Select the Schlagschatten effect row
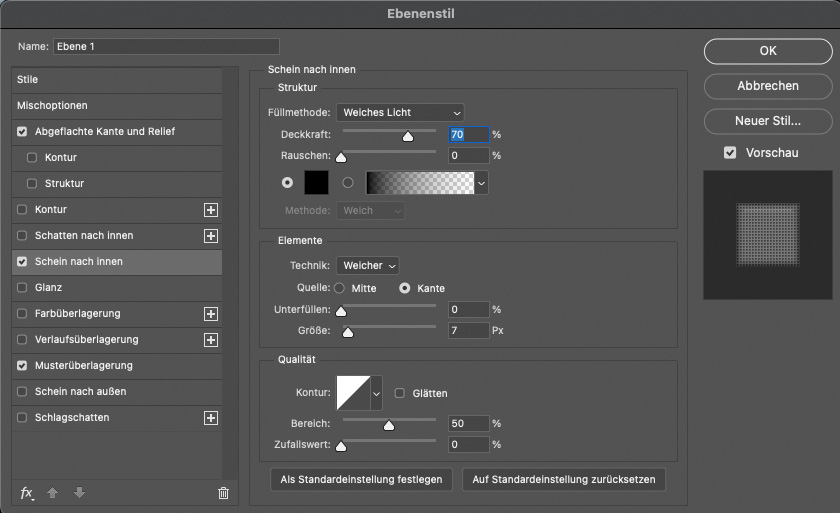840x513 pixels. click(117, 418)
